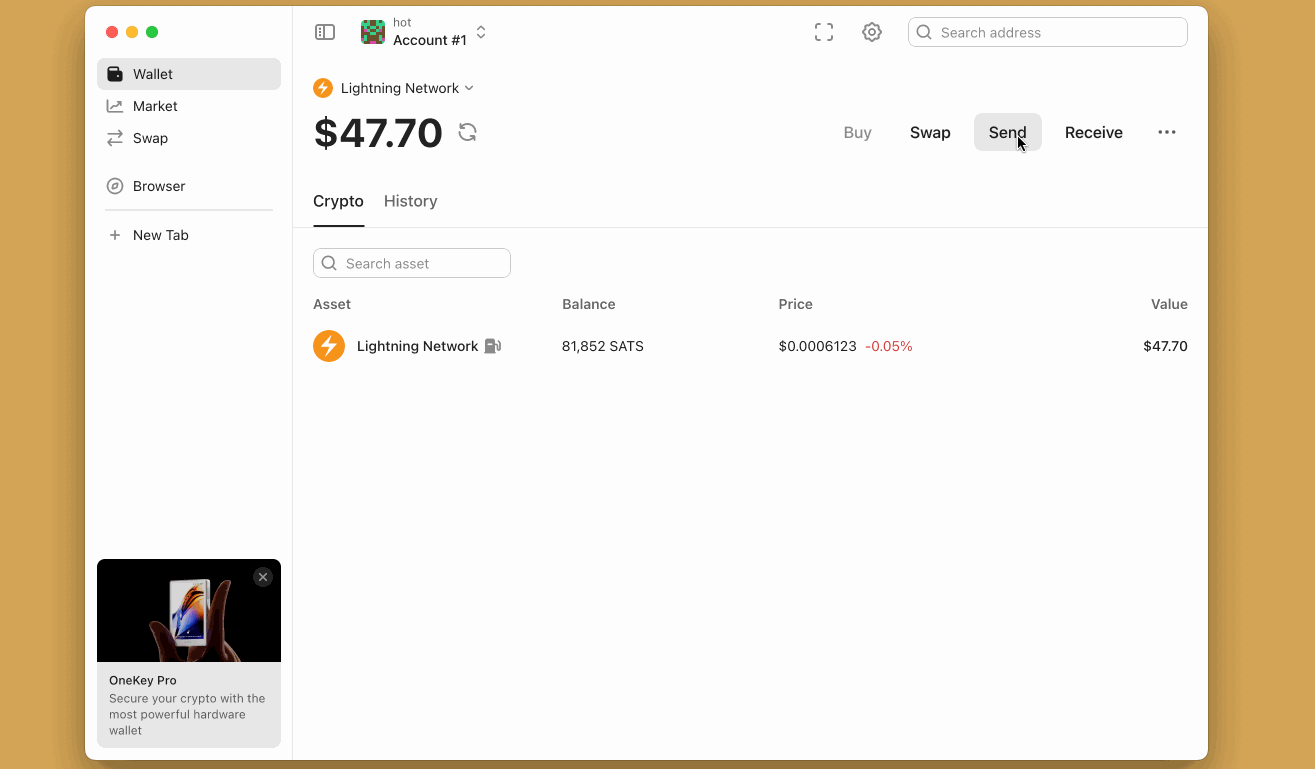
Task: Click the $47.70 total balance
Action: 378,133
